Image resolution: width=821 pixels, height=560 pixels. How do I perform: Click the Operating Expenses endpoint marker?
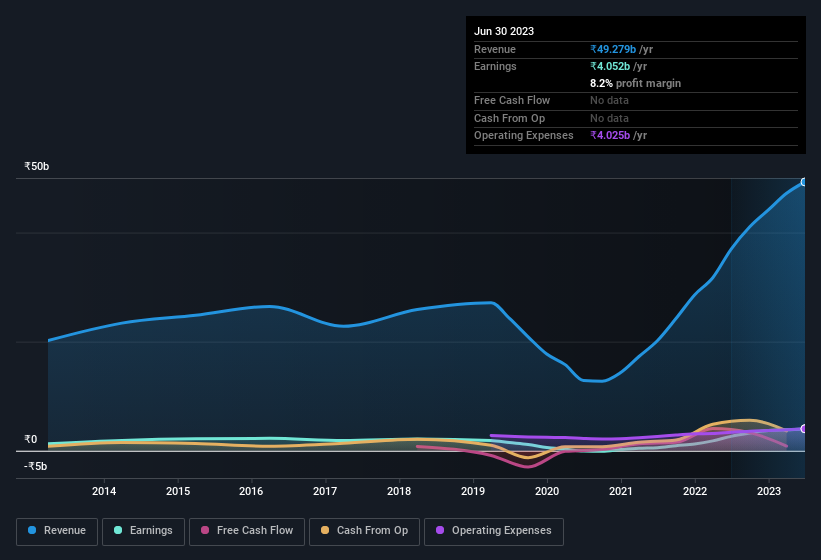[x=804, y=429]
